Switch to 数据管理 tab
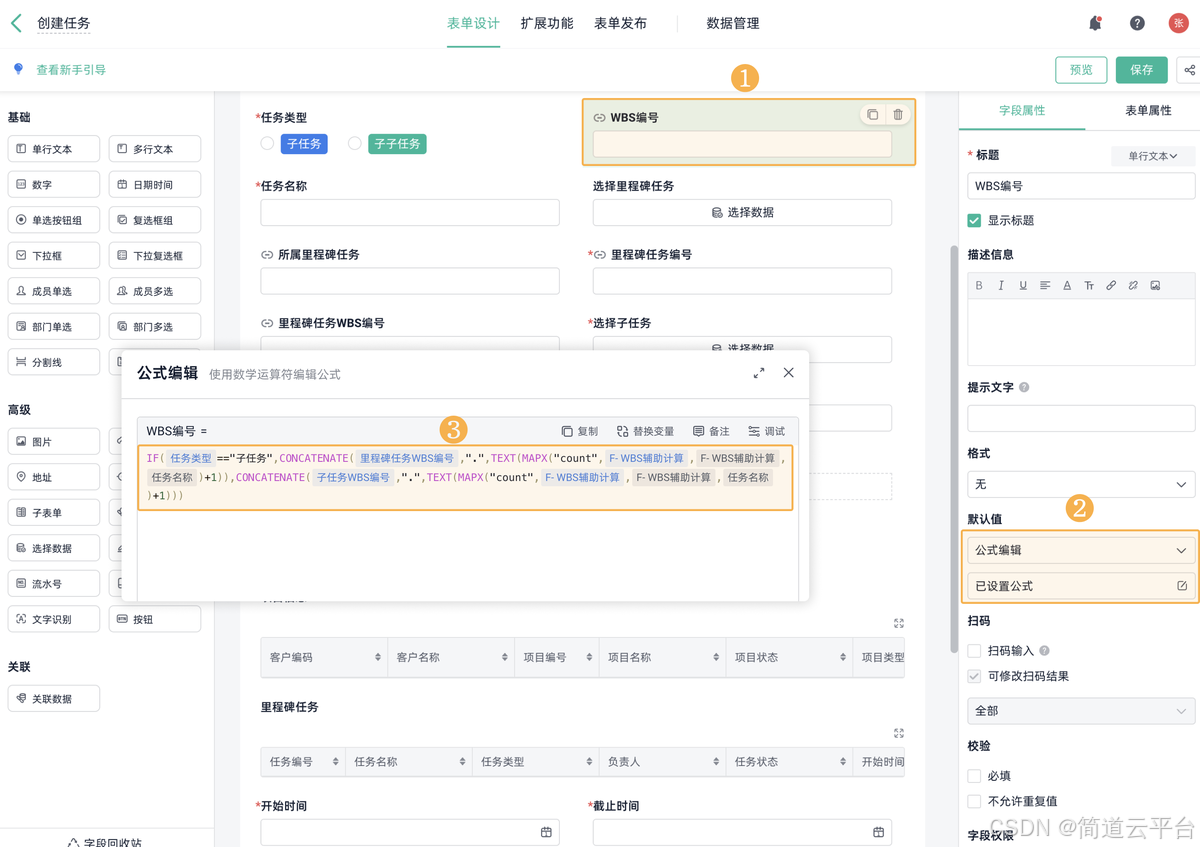Image resolution: width=1200 pixels, height=847 pixels. coord(733,23)
